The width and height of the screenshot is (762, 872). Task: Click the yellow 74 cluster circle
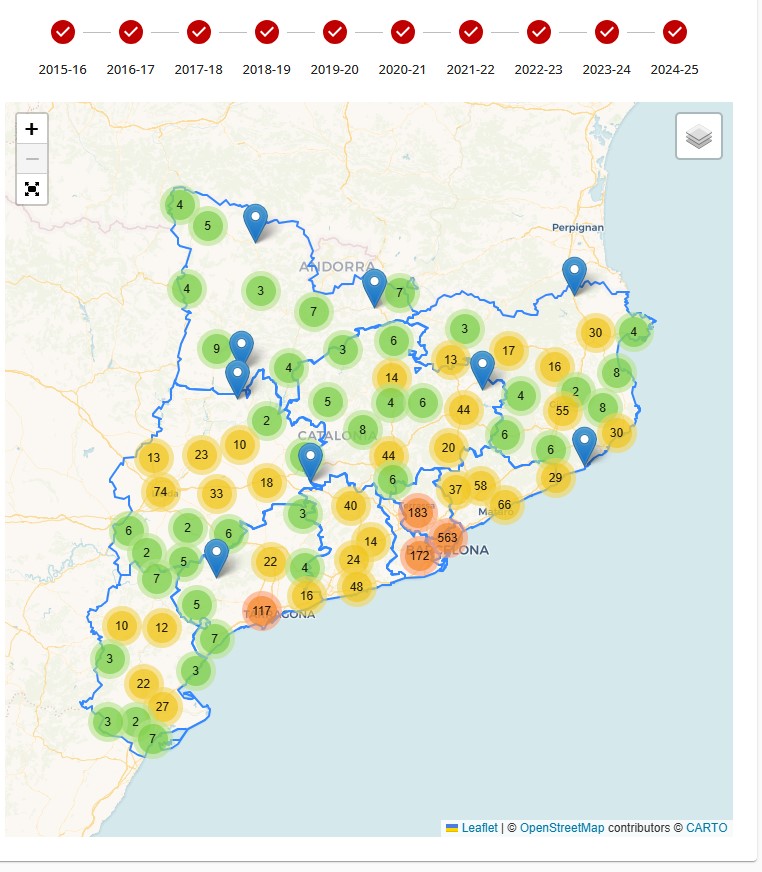click(x=160, y=491)
